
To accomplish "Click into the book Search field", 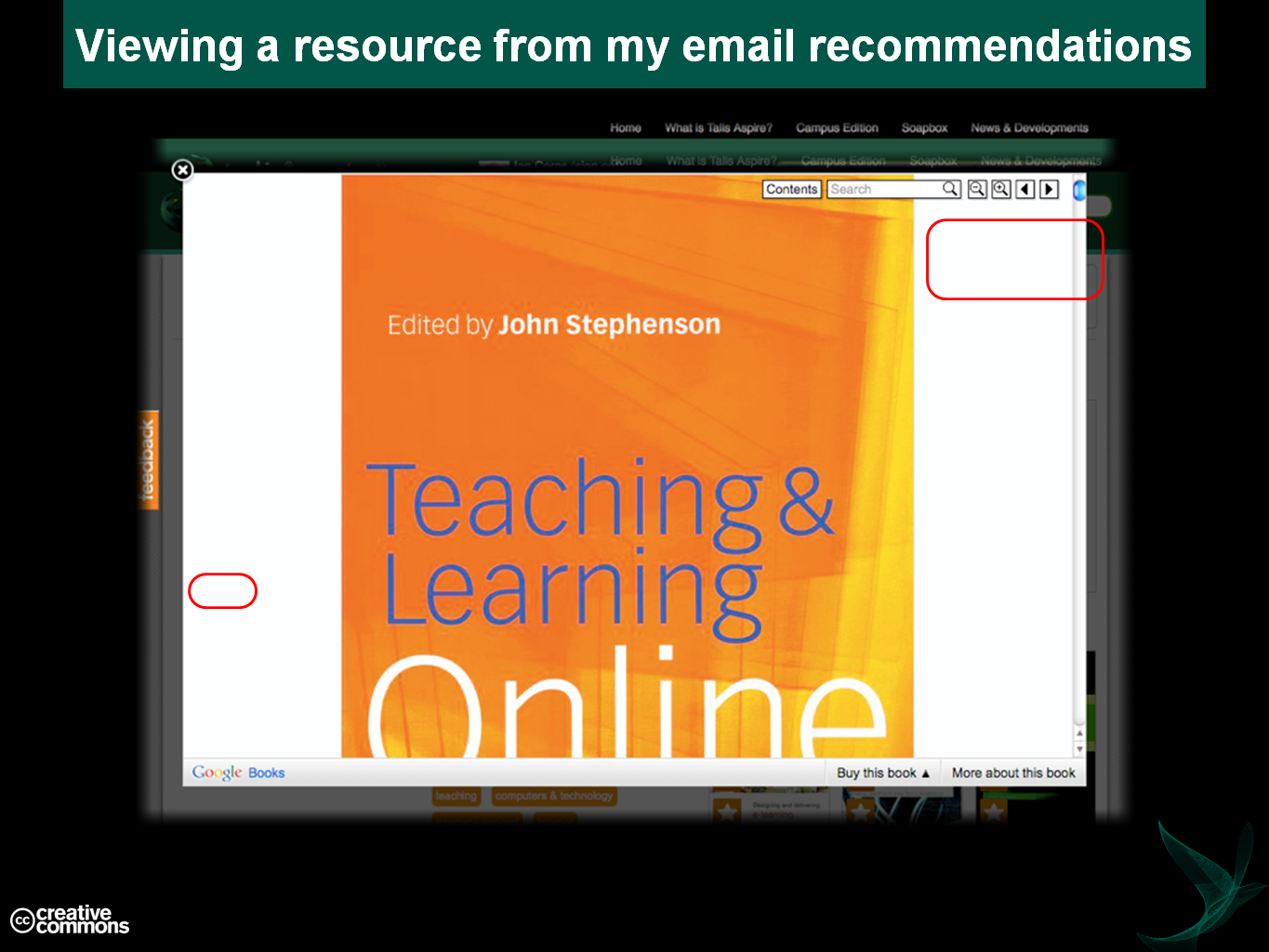I will 883,190.
